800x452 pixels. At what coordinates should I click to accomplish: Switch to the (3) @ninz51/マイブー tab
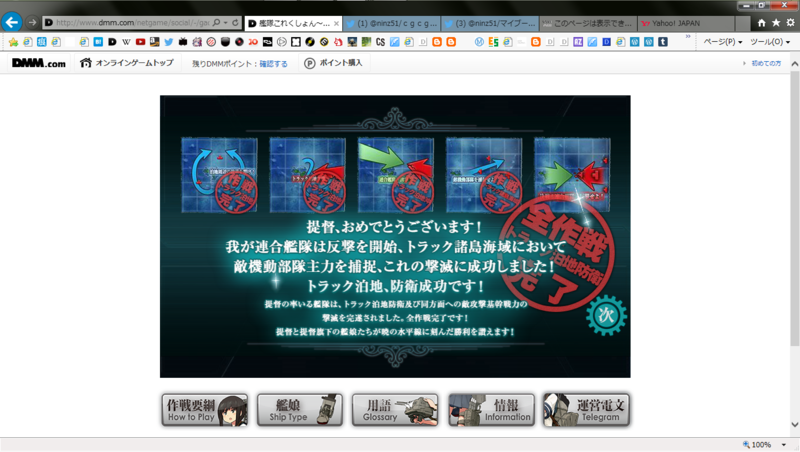click(x=489, y=23)
